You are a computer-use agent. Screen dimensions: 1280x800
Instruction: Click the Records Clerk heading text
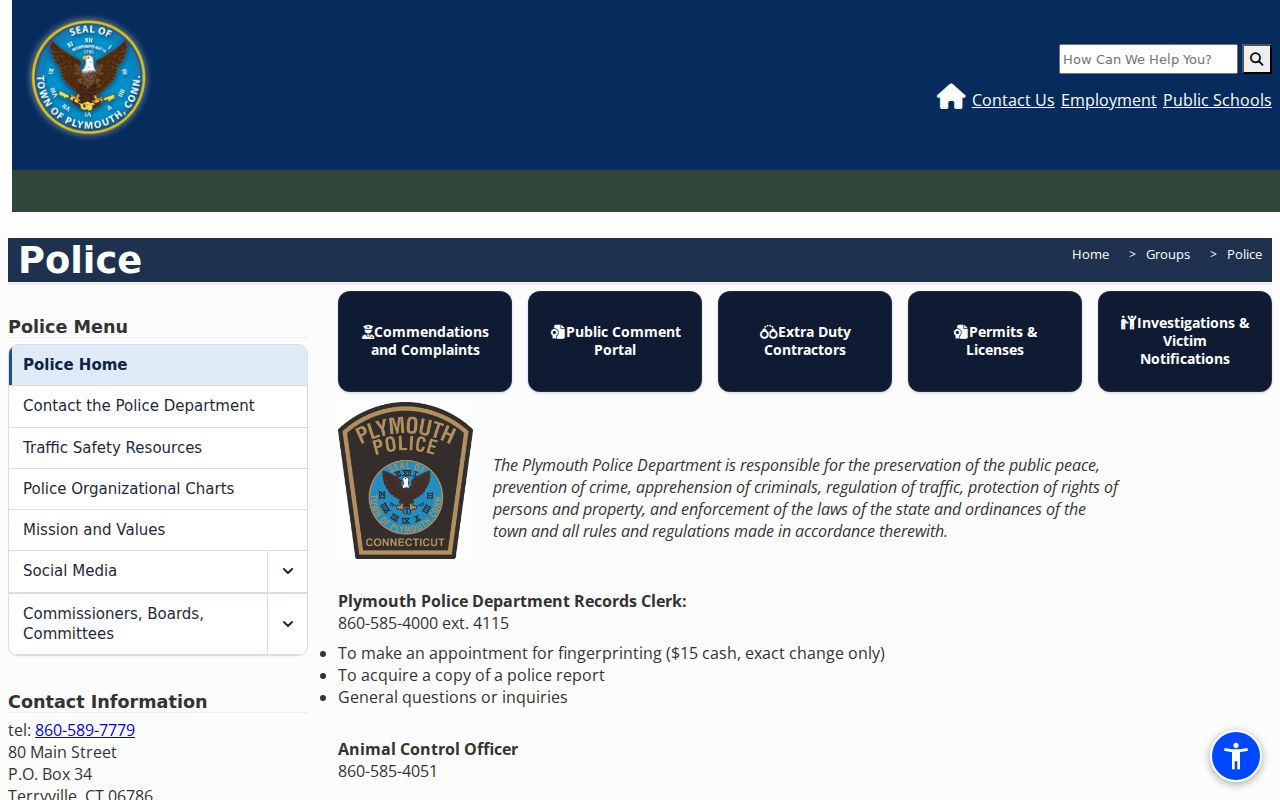(512, 601)
